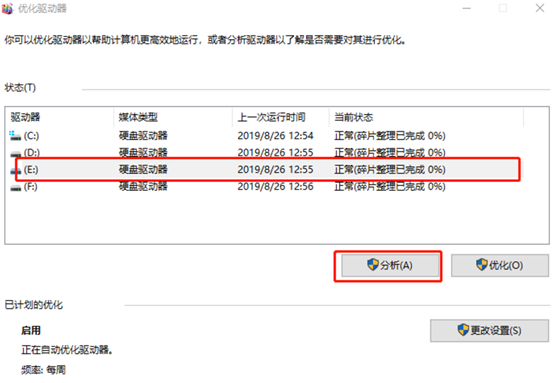Image resolution: width=554 pixels, height=383 pixels.
Task: Click 硬盘驱动器 media type in E: row
Action: point(143,170)
